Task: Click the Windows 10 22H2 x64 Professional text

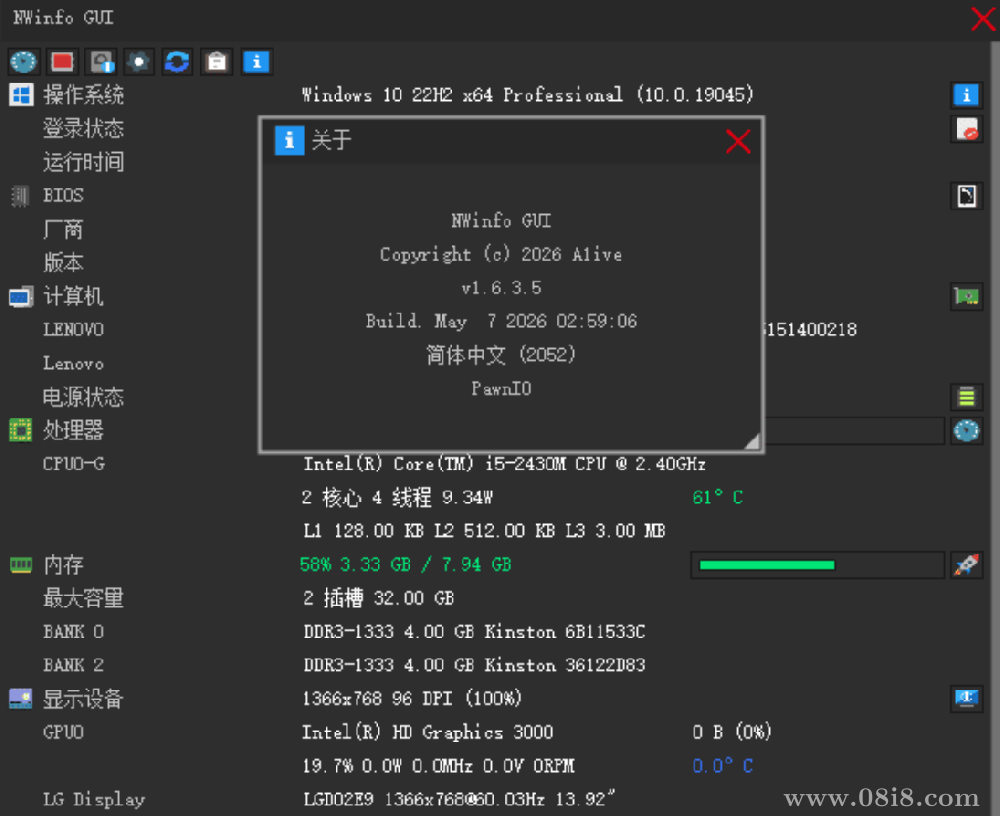Action: 527,95
